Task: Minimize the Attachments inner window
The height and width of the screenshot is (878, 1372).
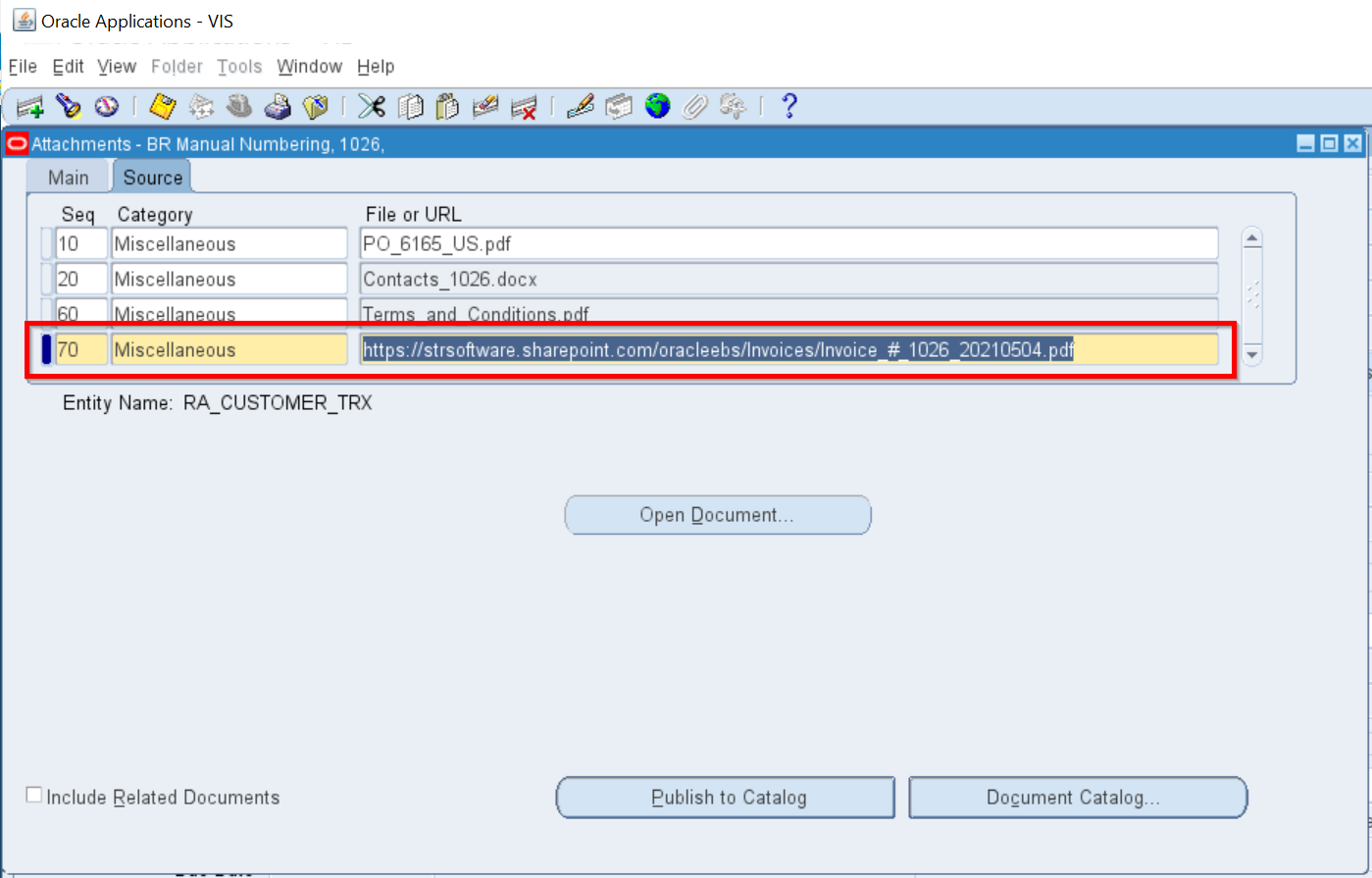Action: pos(1305,144)
